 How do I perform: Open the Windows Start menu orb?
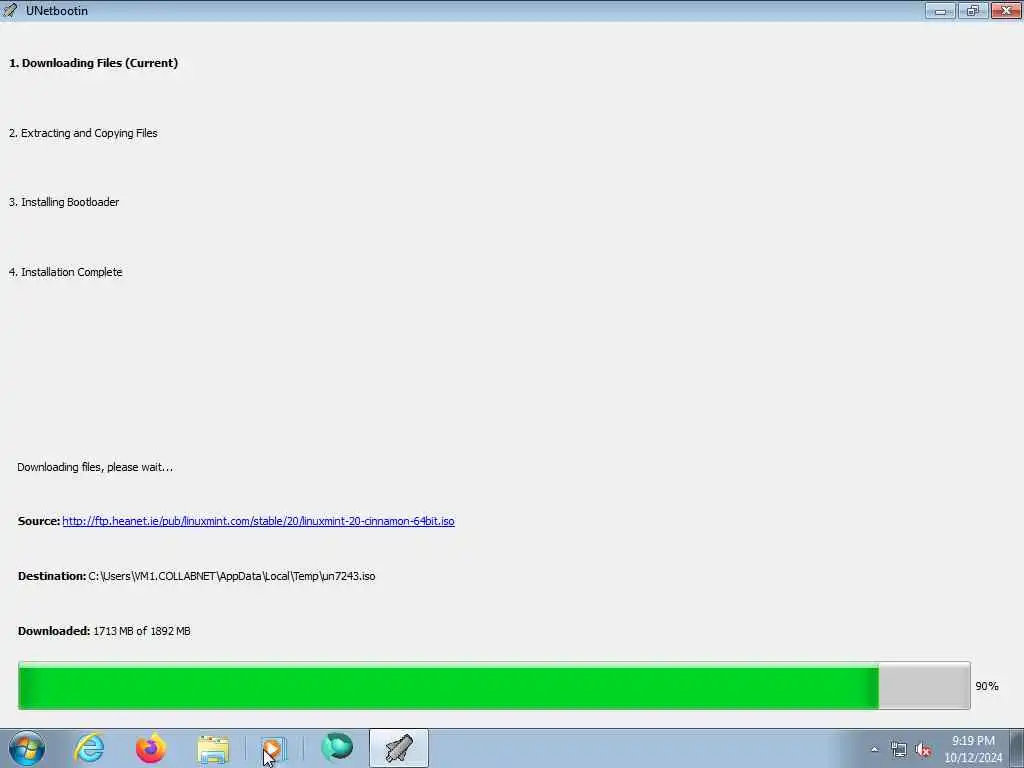tap(27, 748)
